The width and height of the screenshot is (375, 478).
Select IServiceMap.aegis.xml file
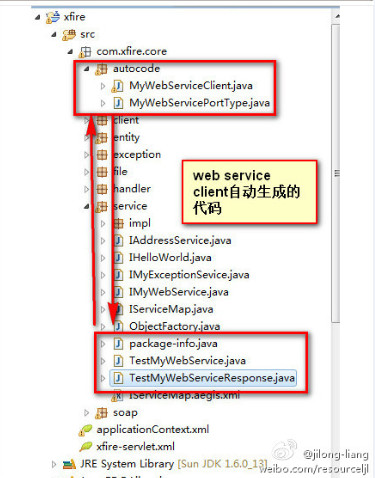pyautogui.click(x=184, y=395)
